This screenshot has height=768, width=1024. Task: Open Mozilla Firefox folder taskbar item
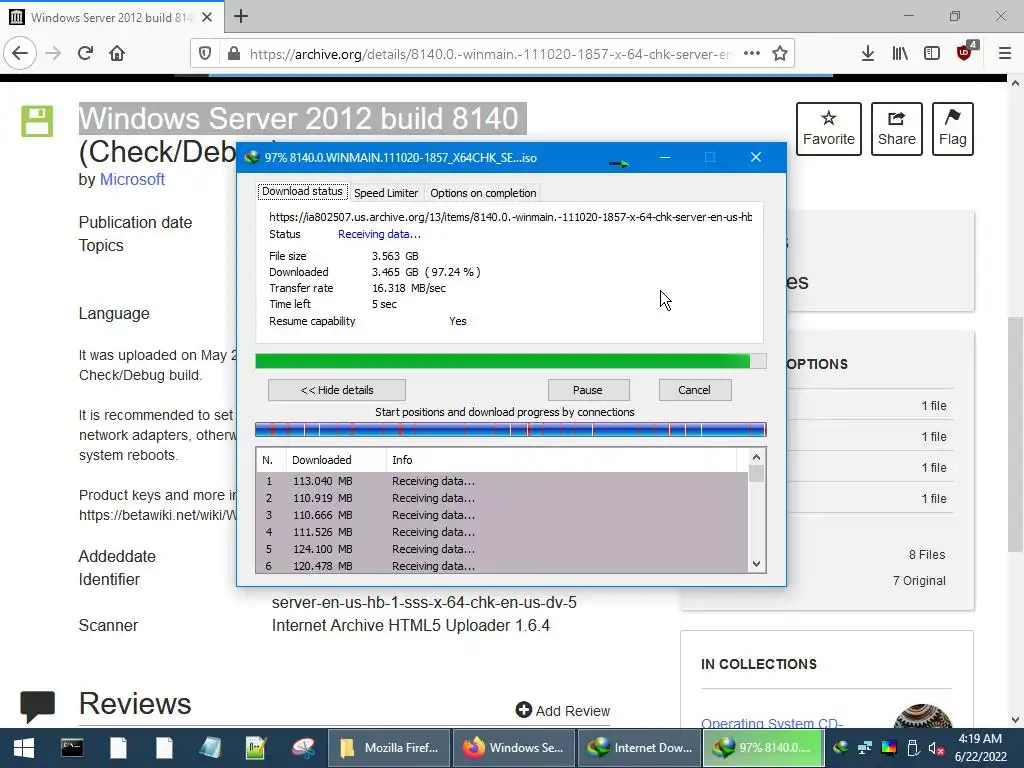coord(389,748)
